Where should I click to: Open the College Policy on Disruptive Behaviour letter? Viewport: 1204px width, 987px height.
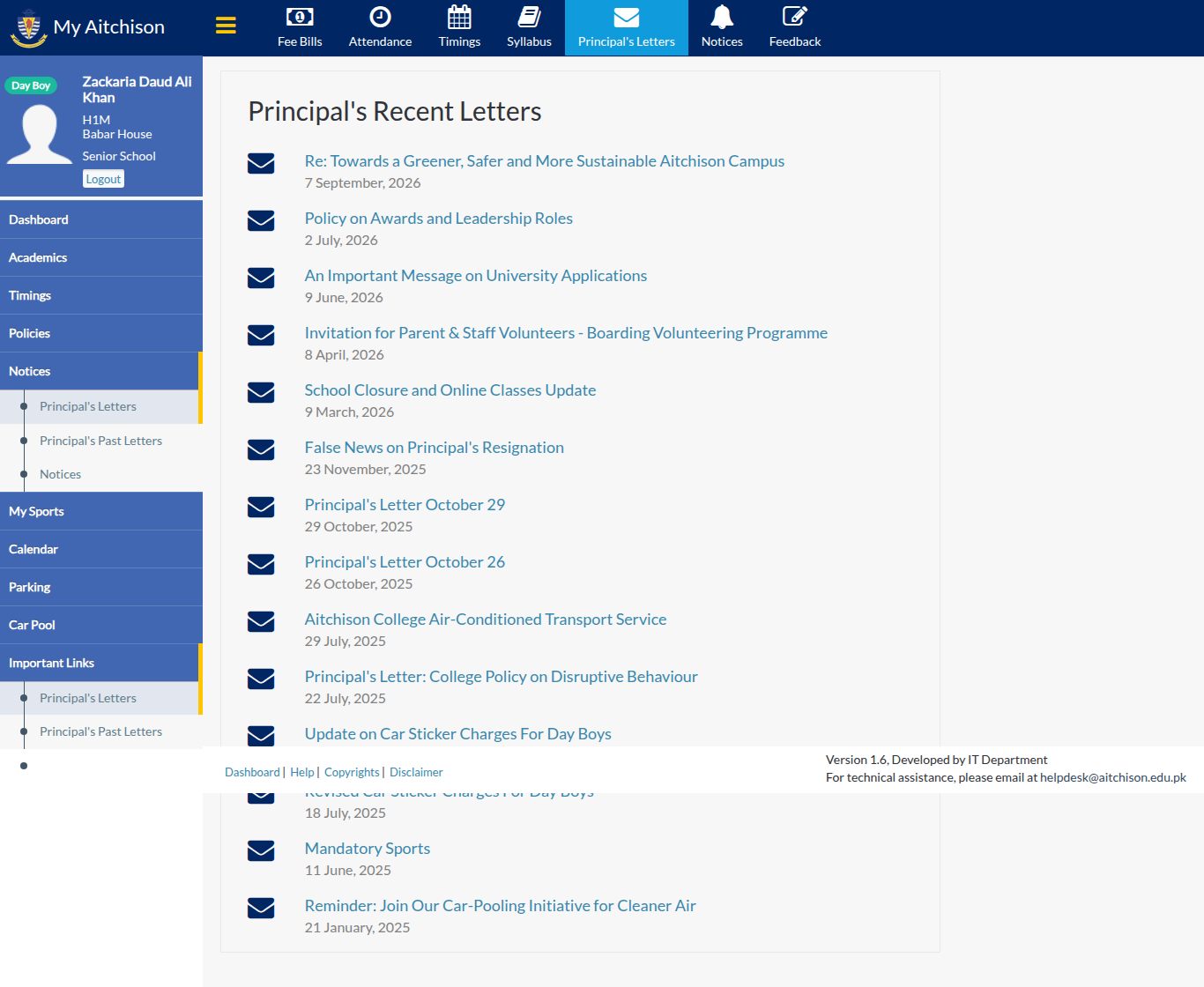coord(502,677)
